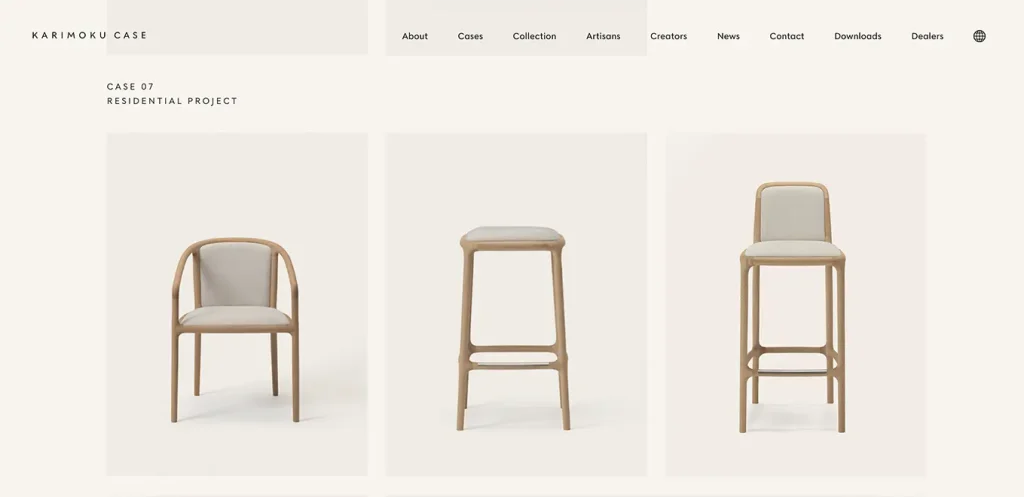Click the armchair's upholstered seat cushion
The width and height of the screenshot is (1024, 497).
point(236,317)
